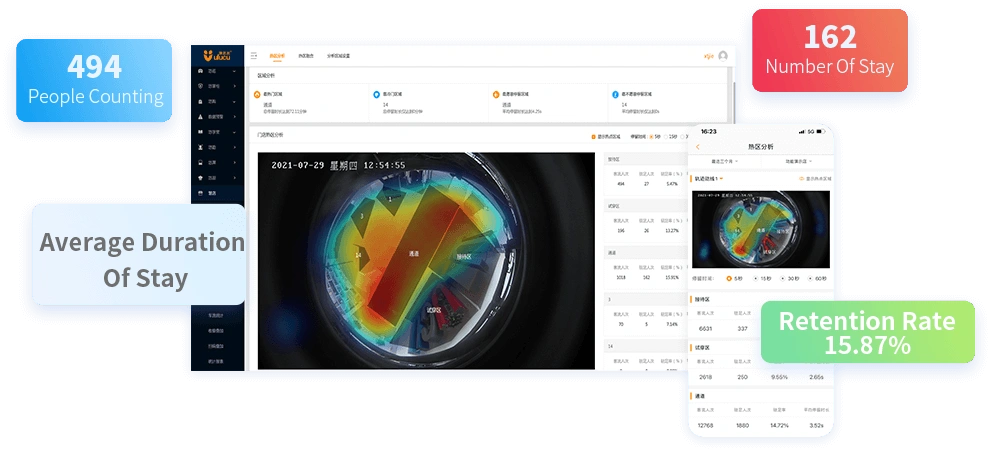Toggle the show-heat-area checkbox above the desktop heatmap
Viewport: 991px width, 450px height.
[593, 137]
